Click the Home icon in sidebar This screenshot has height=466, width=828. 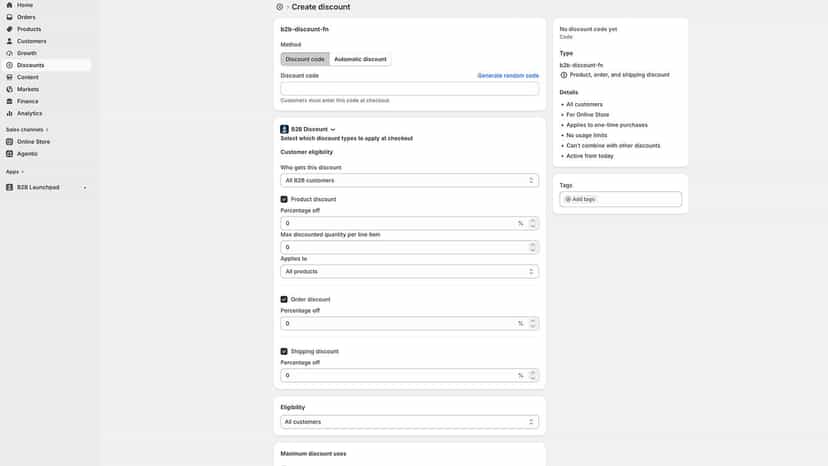tap(10, 5)
